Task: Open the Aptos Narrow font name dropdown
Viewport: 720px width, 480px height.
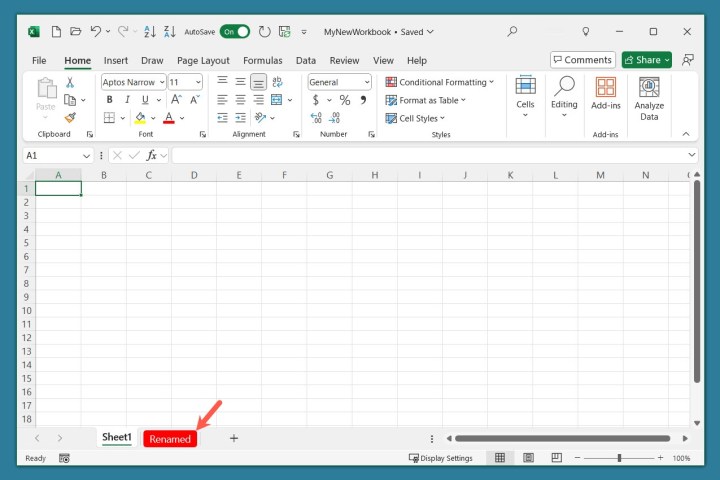Action: tap(133, 82)
